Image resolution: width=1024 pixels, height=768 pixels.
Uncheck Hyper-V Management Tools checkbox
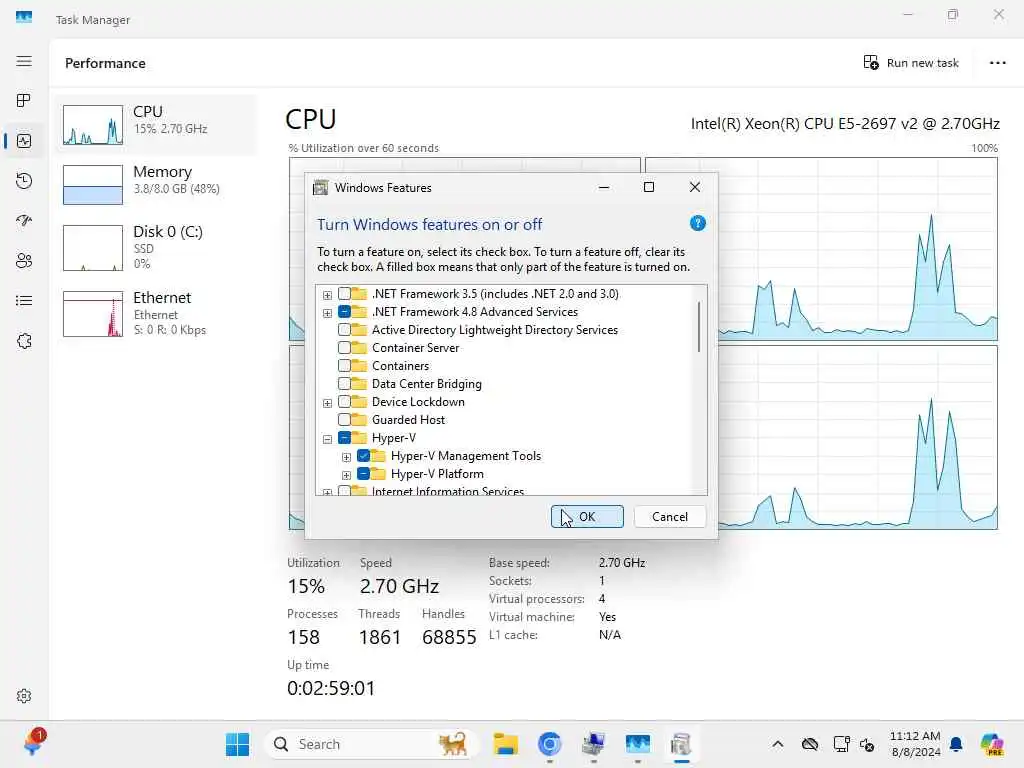364,456
